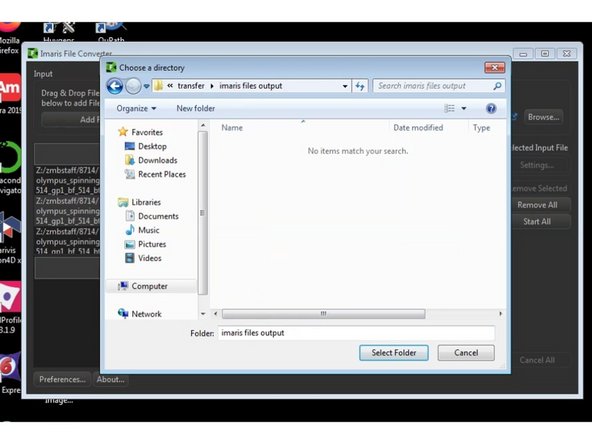Select Network in navigation pane
Viewport: 592px width, 444px height.
coord(140,314)
